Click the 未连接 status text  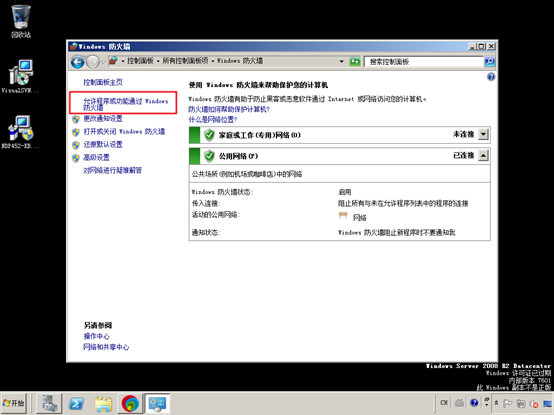(x=463, y=134)
